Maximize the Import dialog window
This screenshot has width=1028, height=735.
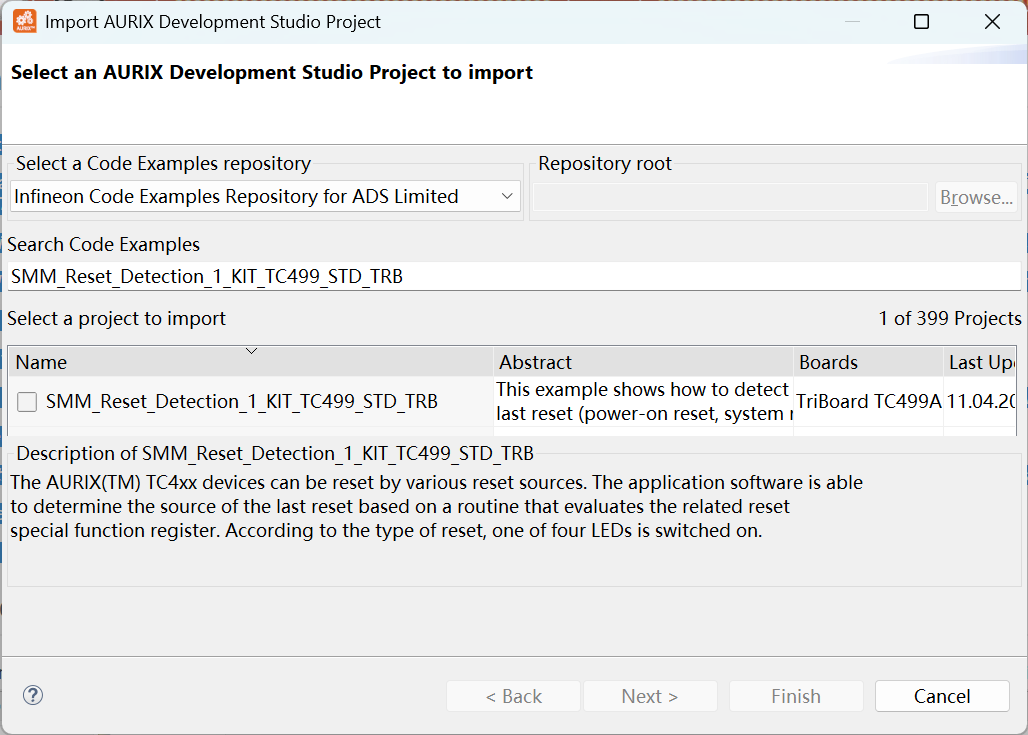click(921, 21)
